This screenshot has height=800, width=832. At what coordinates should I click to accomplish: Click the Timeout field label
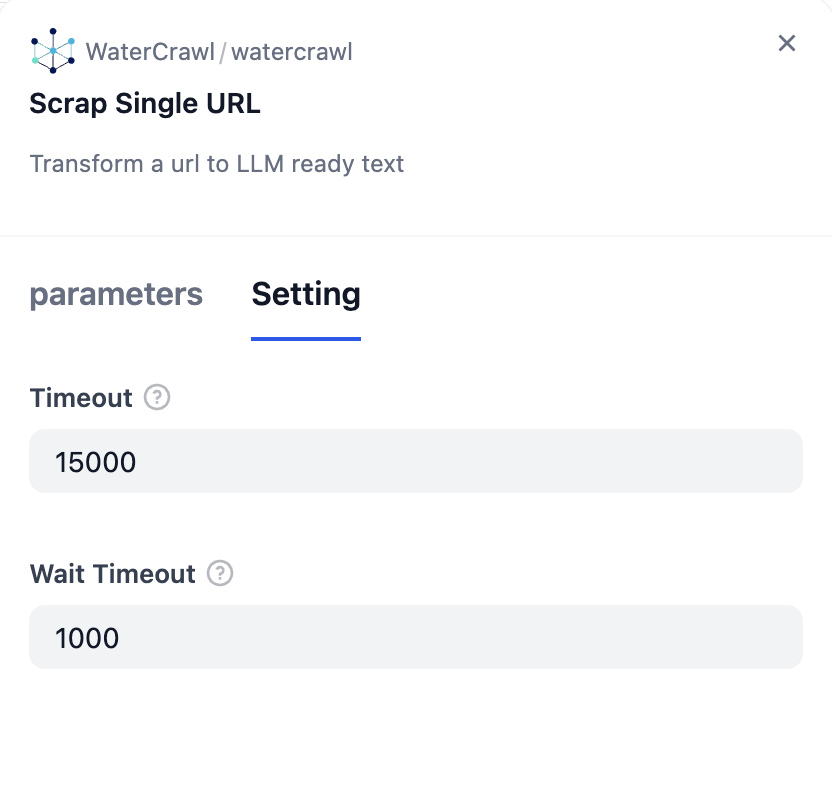[81, 398]
